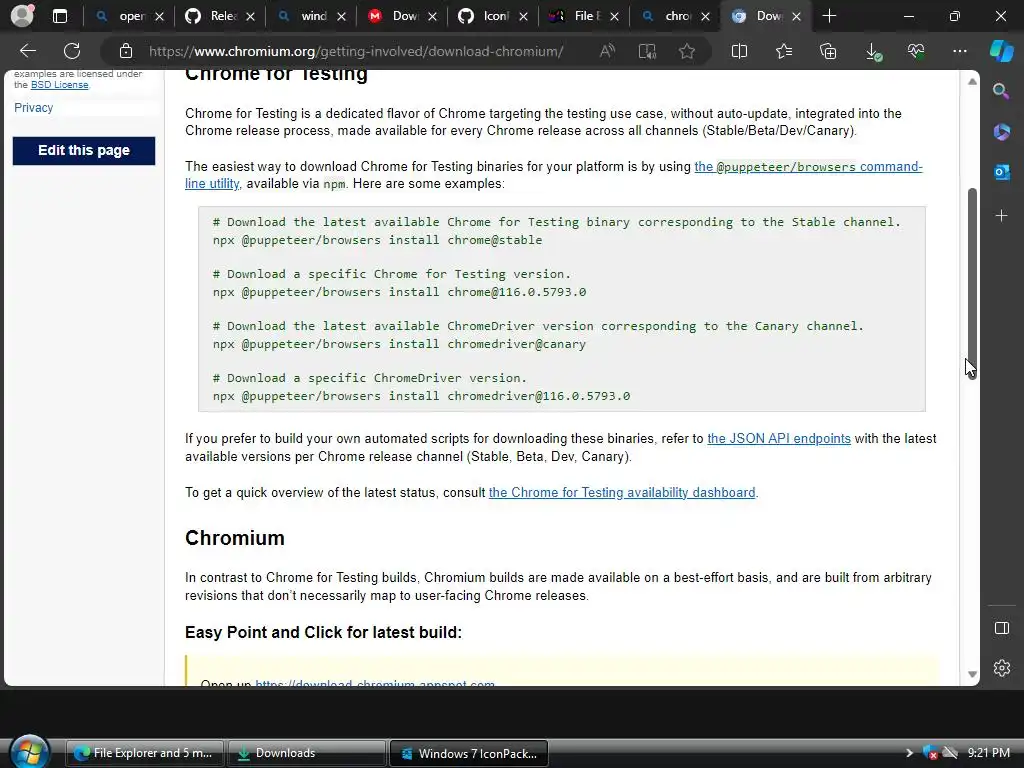1024x768 pixels.
Task: Click 'npx @puppeteer/browsers install chrome@stable' line
Action: tap(377, 240)
